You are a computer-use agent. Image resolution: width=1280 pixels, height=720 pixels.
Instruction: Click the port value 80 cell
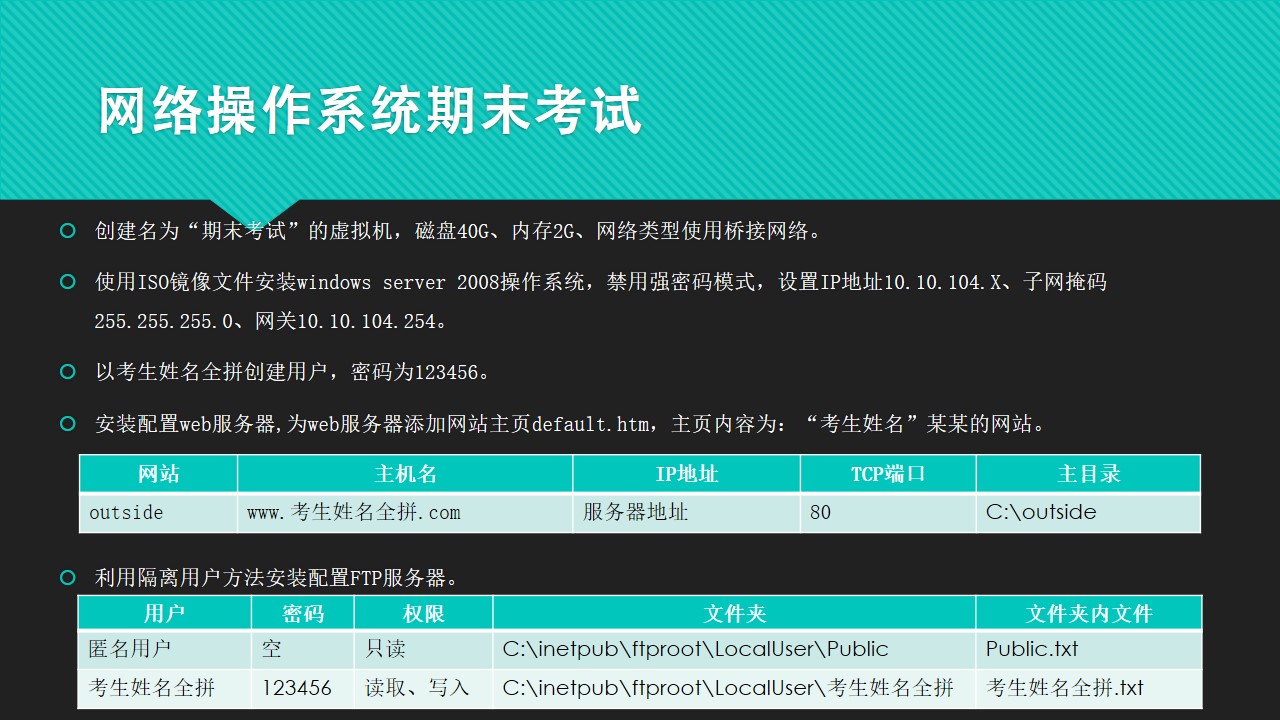click(x=888, y=512)
